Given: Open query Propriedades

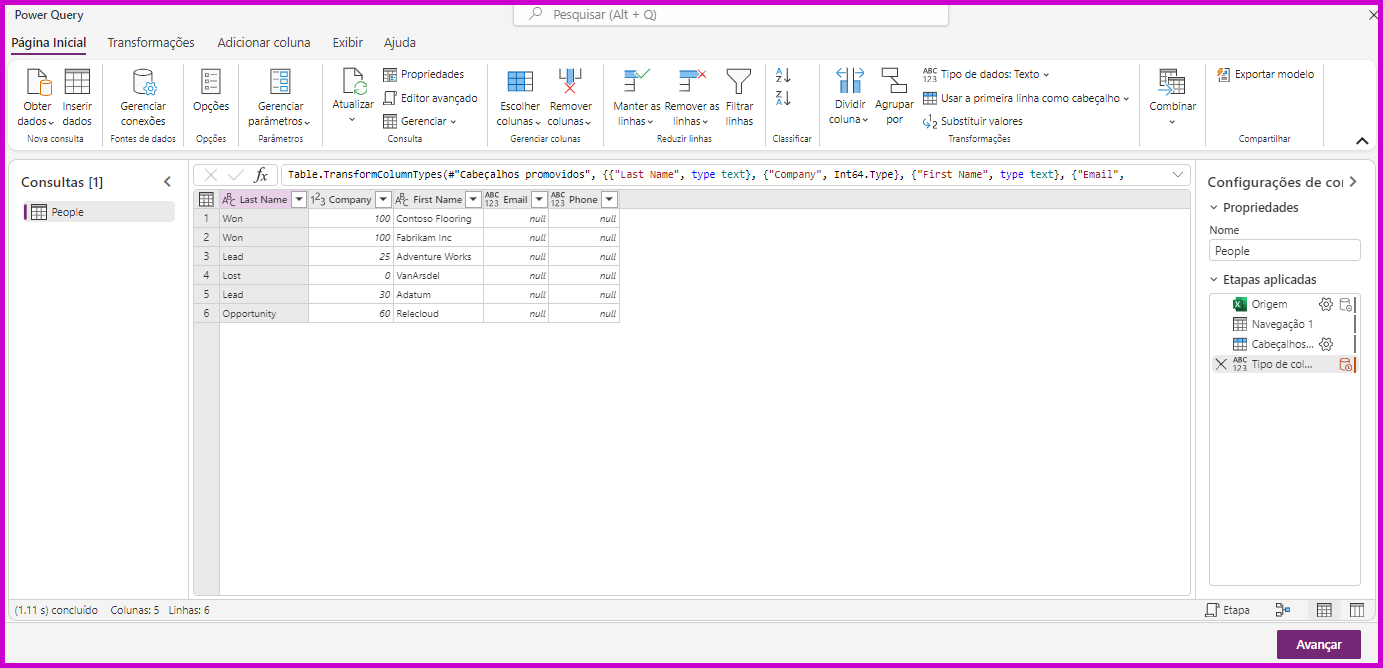Looking at the screenshot, I should click(424, 74).
